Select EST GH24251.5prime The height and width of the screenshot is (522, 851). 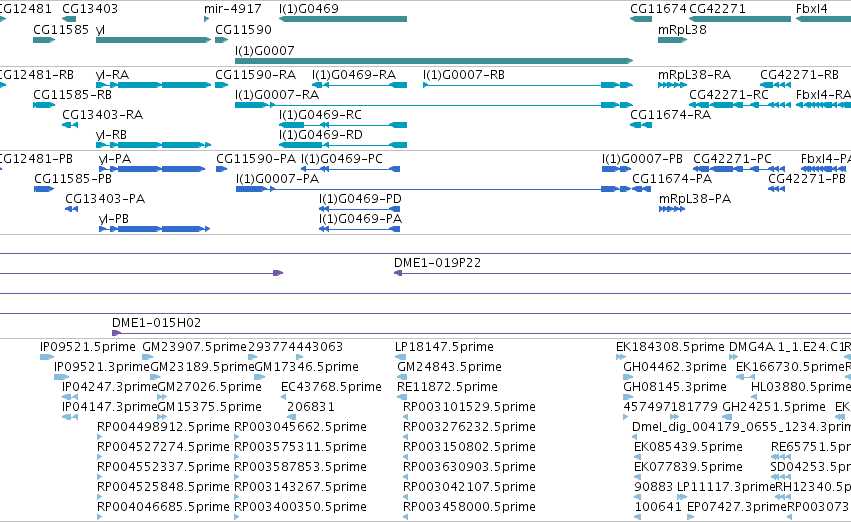point(773,408)
